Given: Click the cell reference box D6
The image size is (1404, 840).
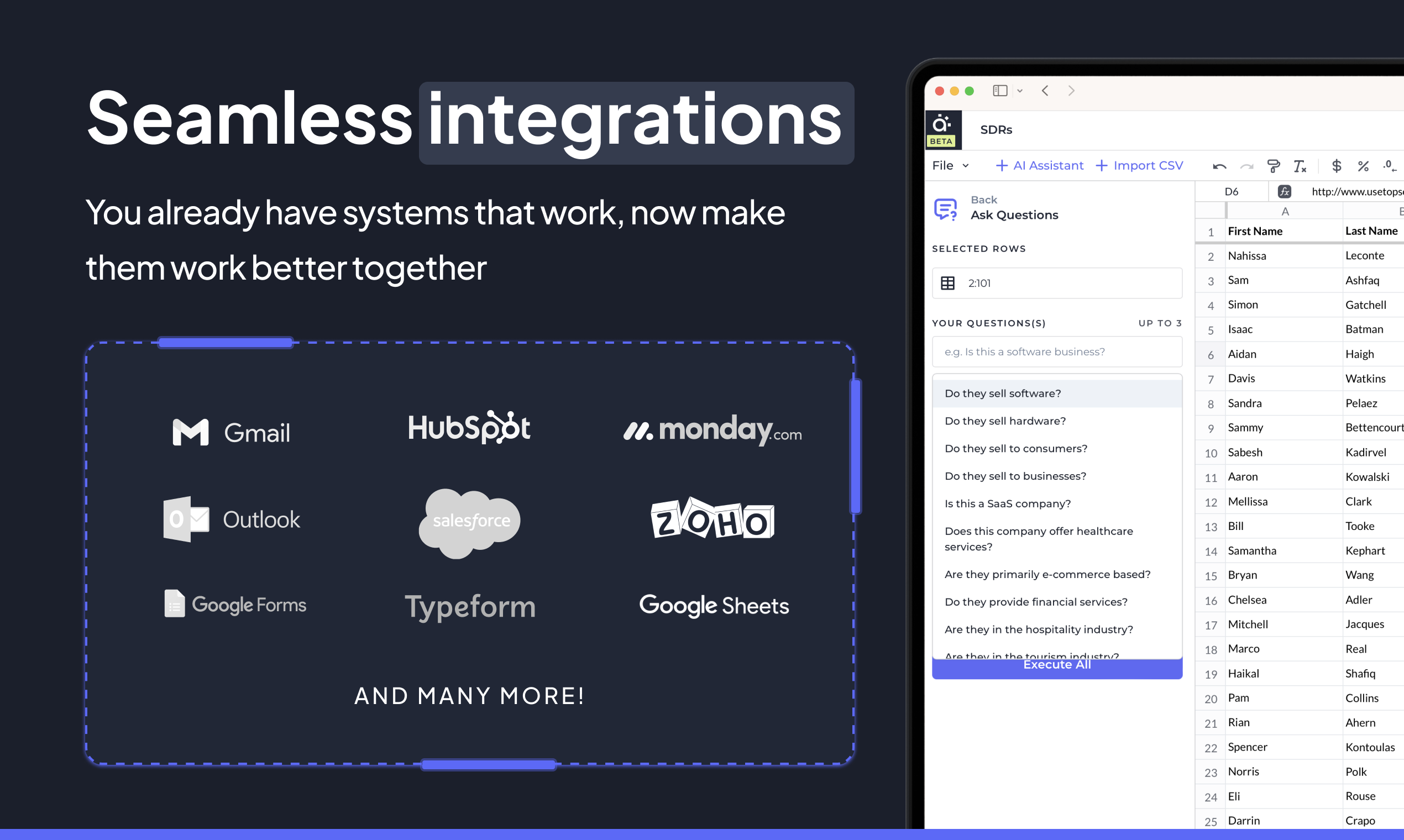Looking at the screenshot, I should coord(1232,191).
